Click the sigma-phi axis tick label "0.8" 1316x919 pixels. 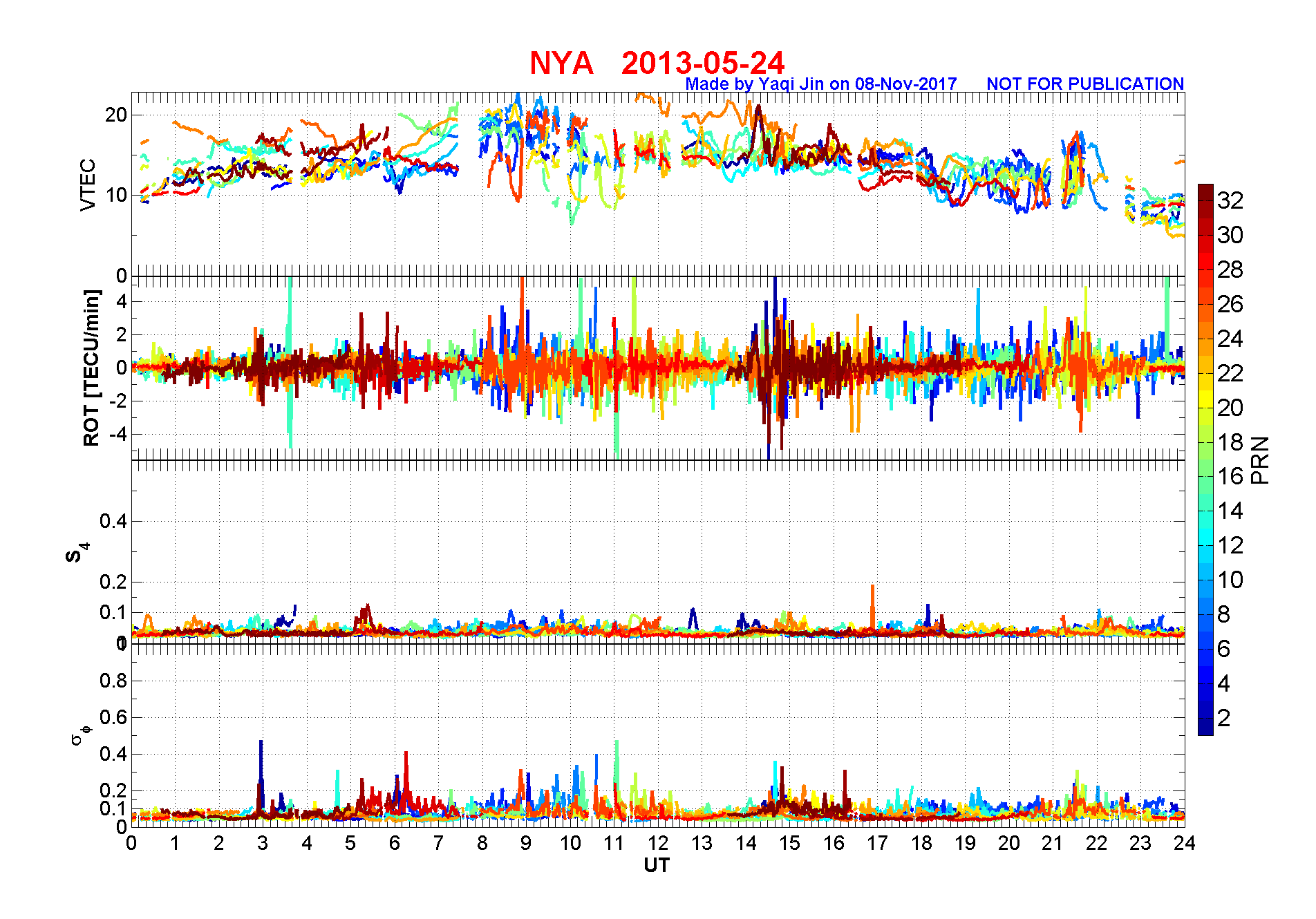[x=113, y=681]
